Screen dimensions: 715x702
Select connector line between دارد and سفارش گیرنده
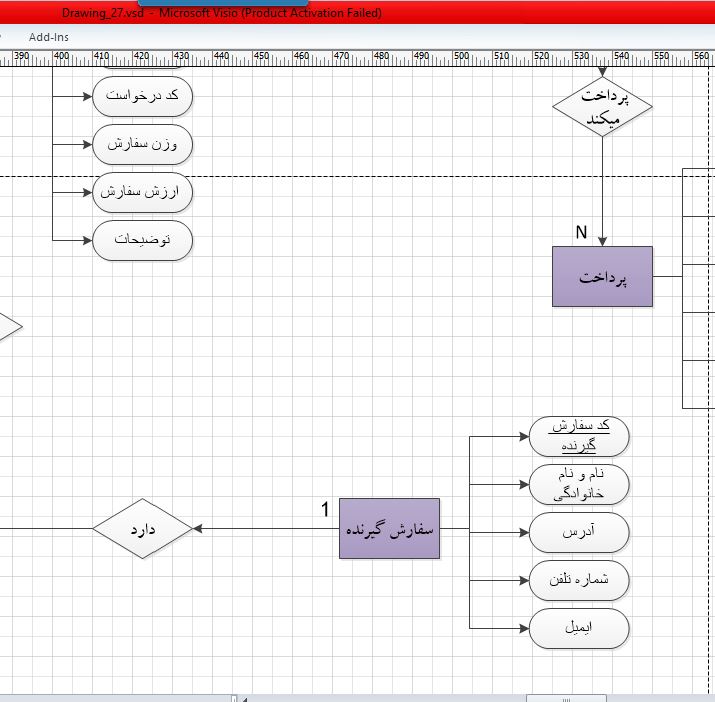click(266, 529)
